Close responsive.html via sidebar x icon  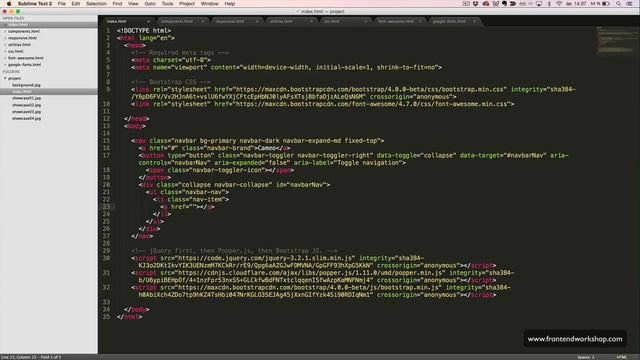[x=5, y=38]
